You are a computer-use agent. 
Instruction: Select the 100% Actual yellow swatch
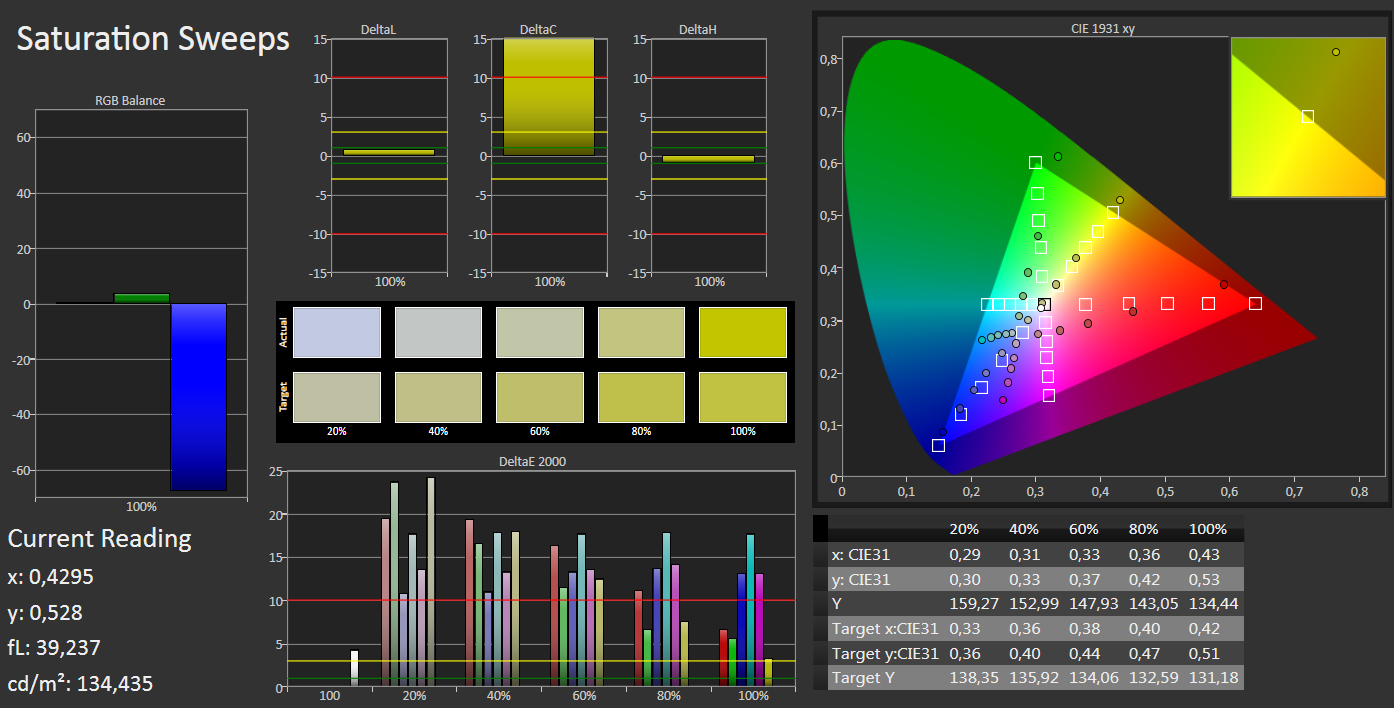743,333
